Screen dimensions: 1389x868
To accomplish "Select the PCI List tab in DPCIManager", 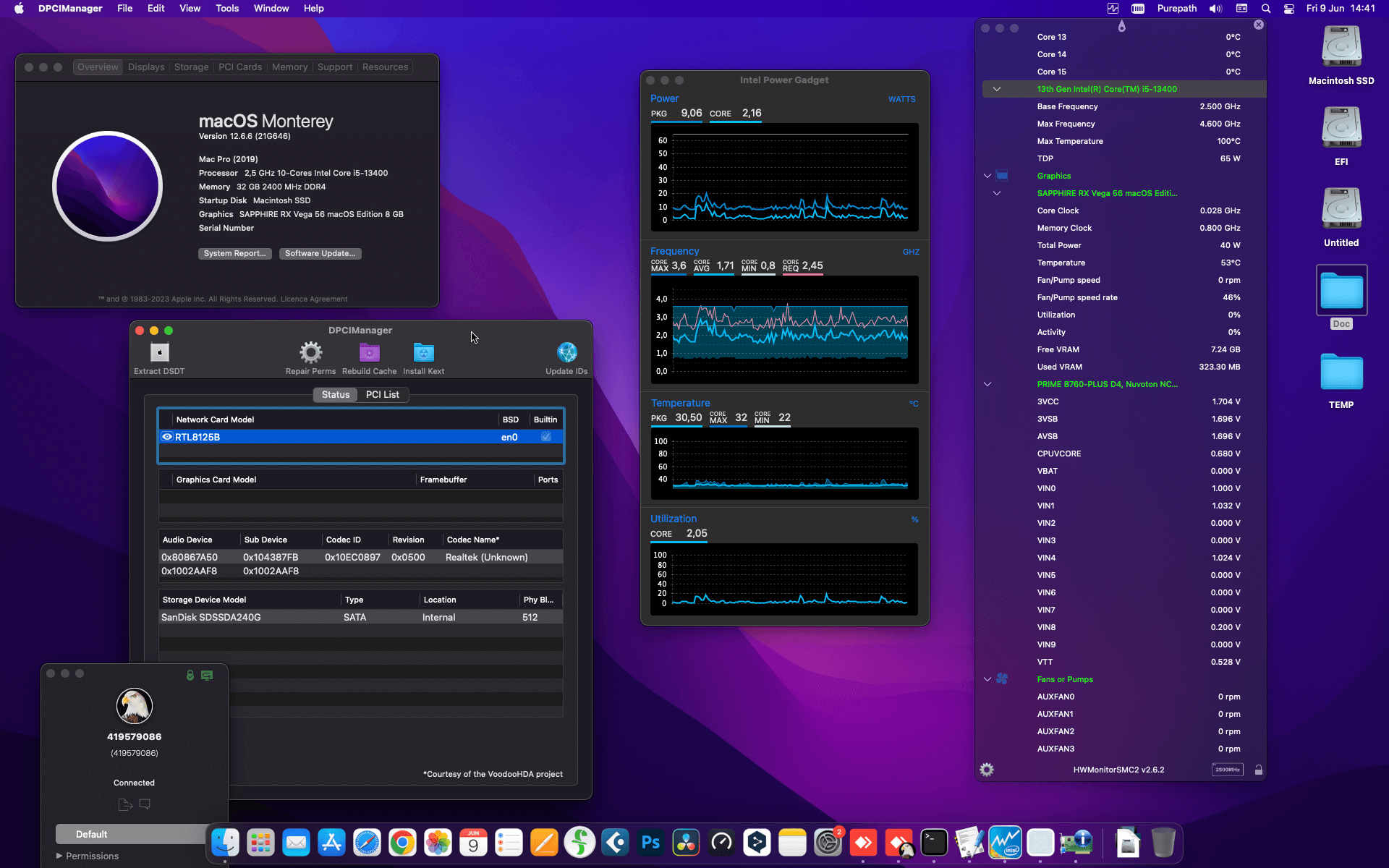I will tap(382, 394).
